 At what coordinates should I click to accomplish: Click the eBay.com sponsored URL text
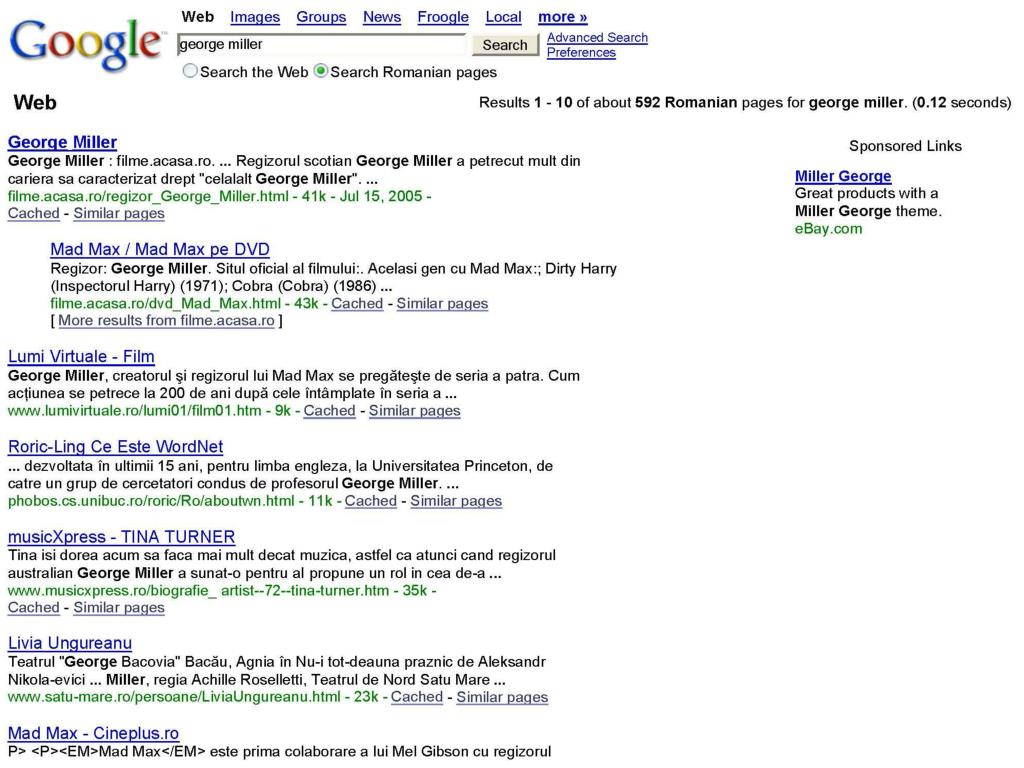[x=828, y=229]
